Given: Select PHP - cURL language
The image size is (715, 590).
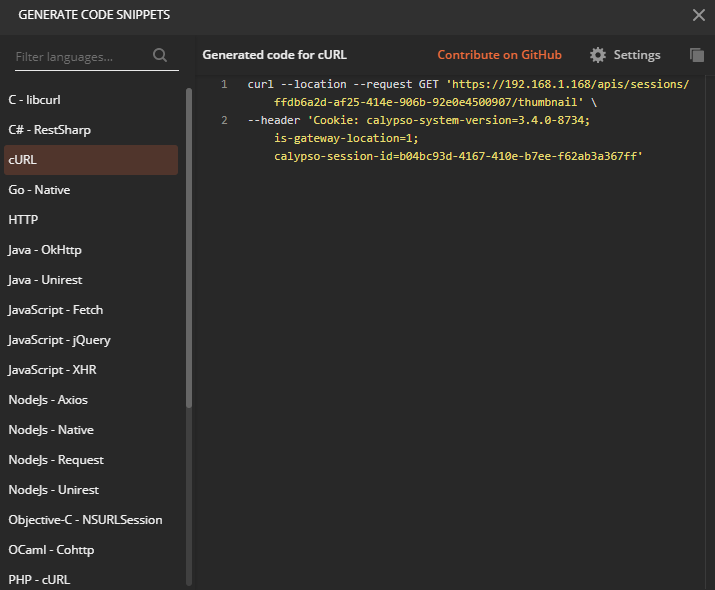Looking at the screenshot, I should pyautogui.click(x=39, y=580).
